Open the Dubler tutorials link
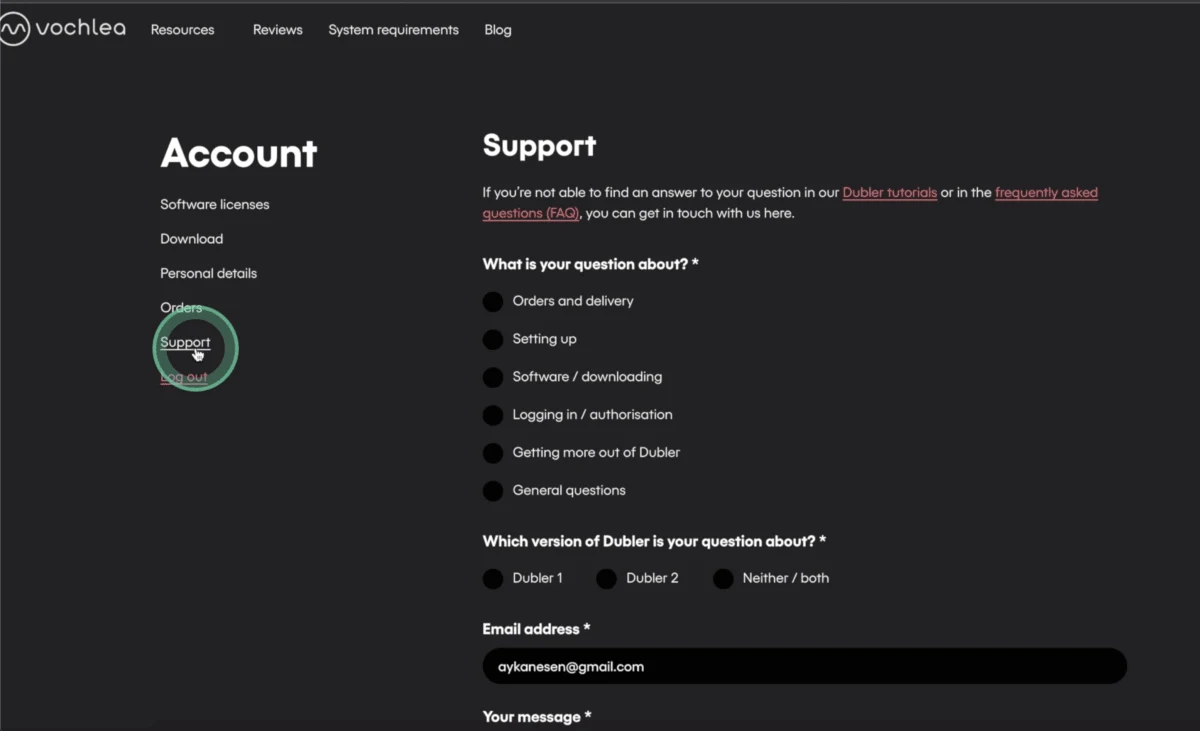Image resolution: width=1200 pixels, height=731 pixels. tap(890, 192)
